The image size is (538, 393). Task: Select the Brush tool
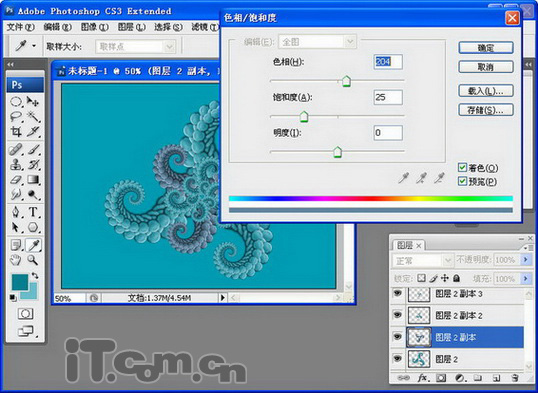click(33, 150)
